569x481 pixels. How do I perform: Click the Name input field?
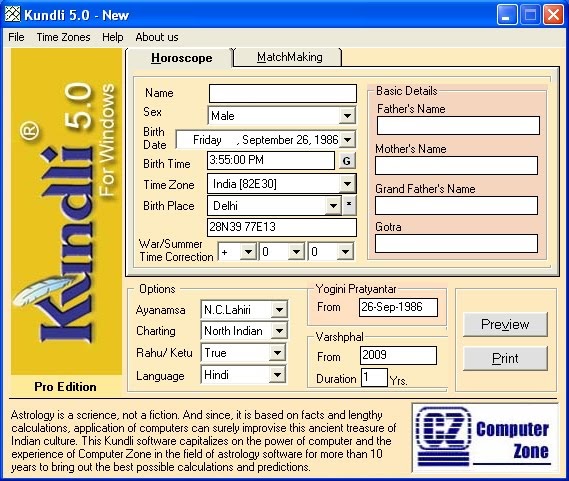pos(283,94)
